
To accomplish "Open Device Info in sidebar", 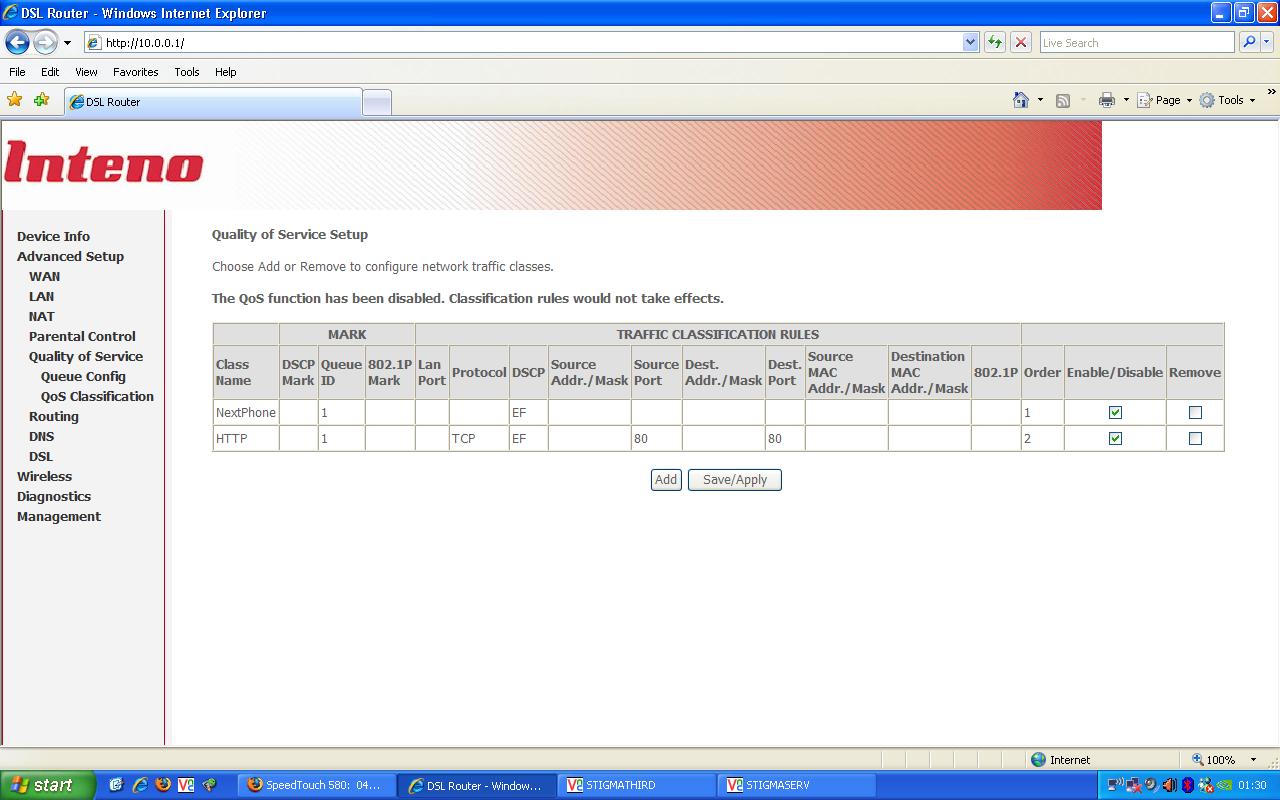I will click(53, 236).
